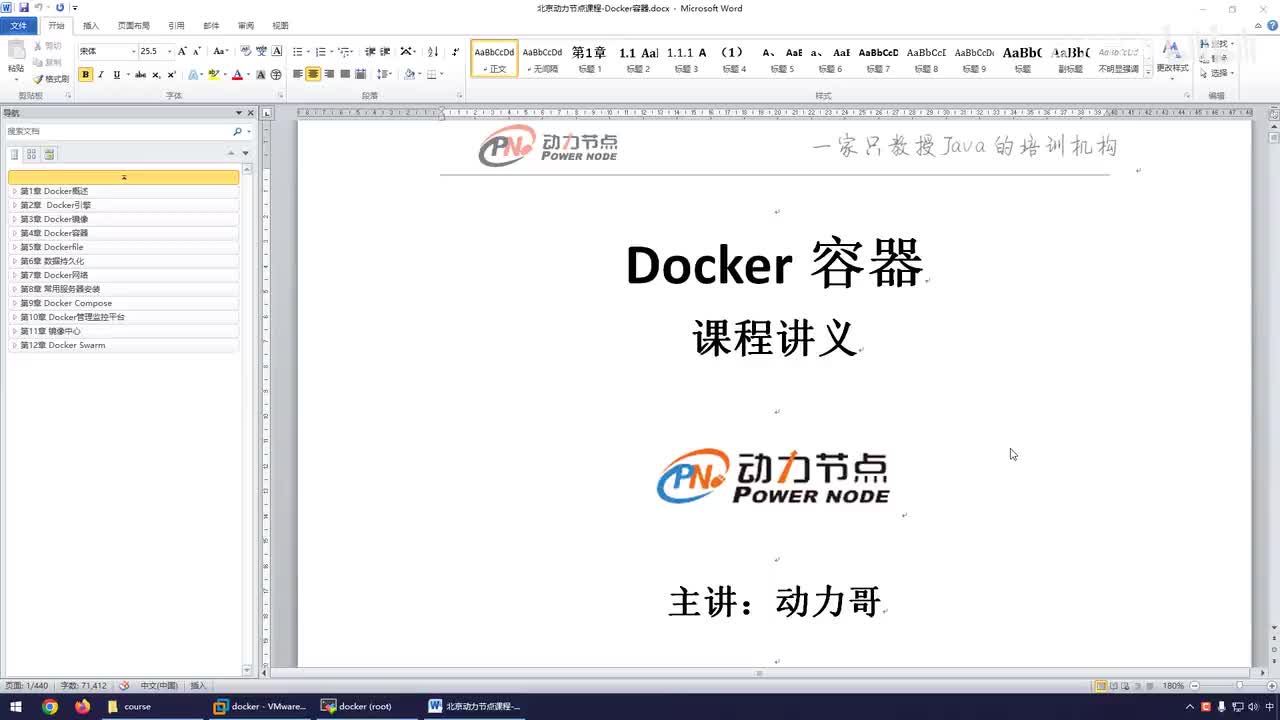Open Chrome from the Windows taskbar
Image resolution: width=1280 pixels, height=720 pixels.
[x=50, y=707]
